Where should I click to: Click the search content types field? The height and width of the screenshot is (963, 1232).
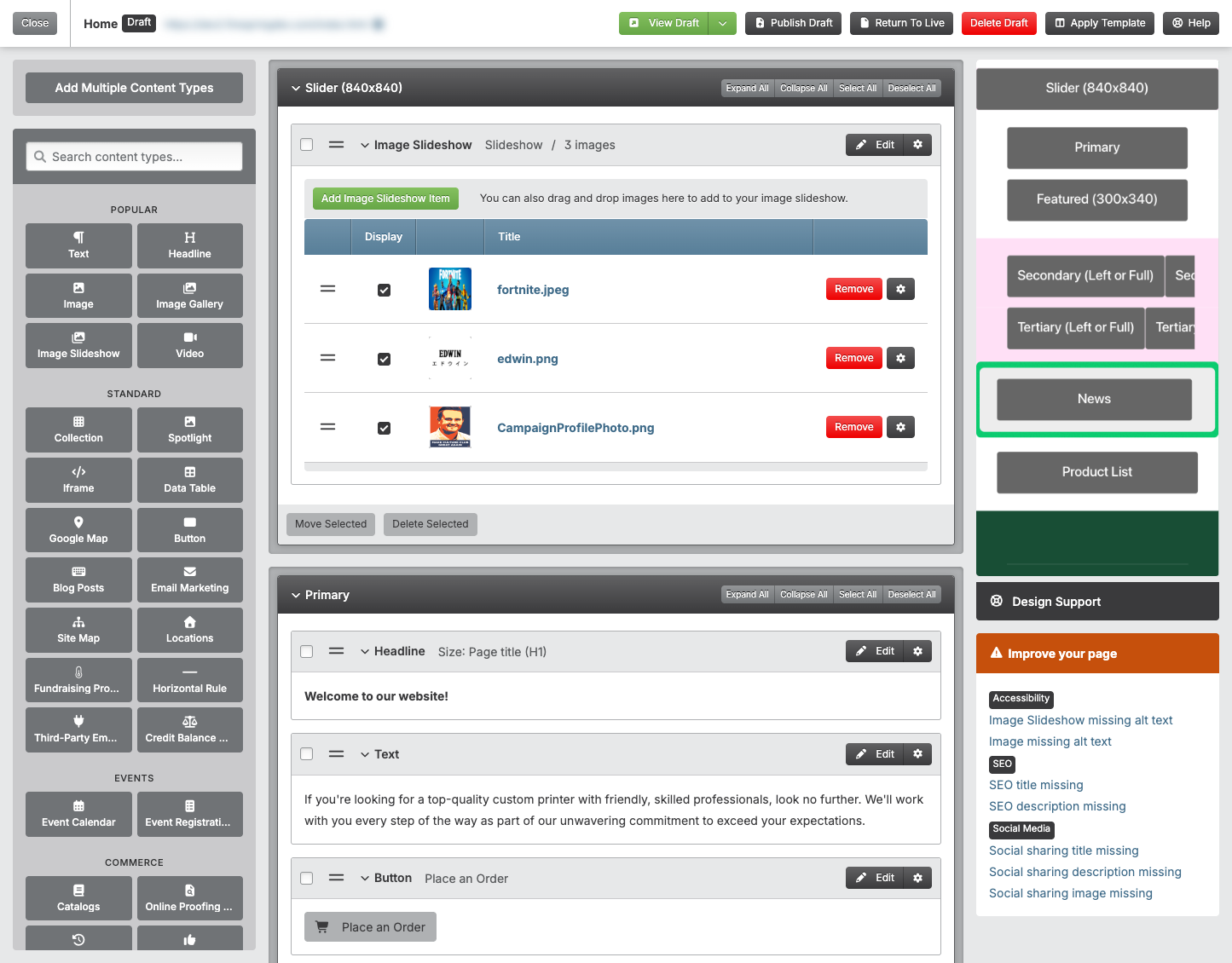tap(134, 157)
